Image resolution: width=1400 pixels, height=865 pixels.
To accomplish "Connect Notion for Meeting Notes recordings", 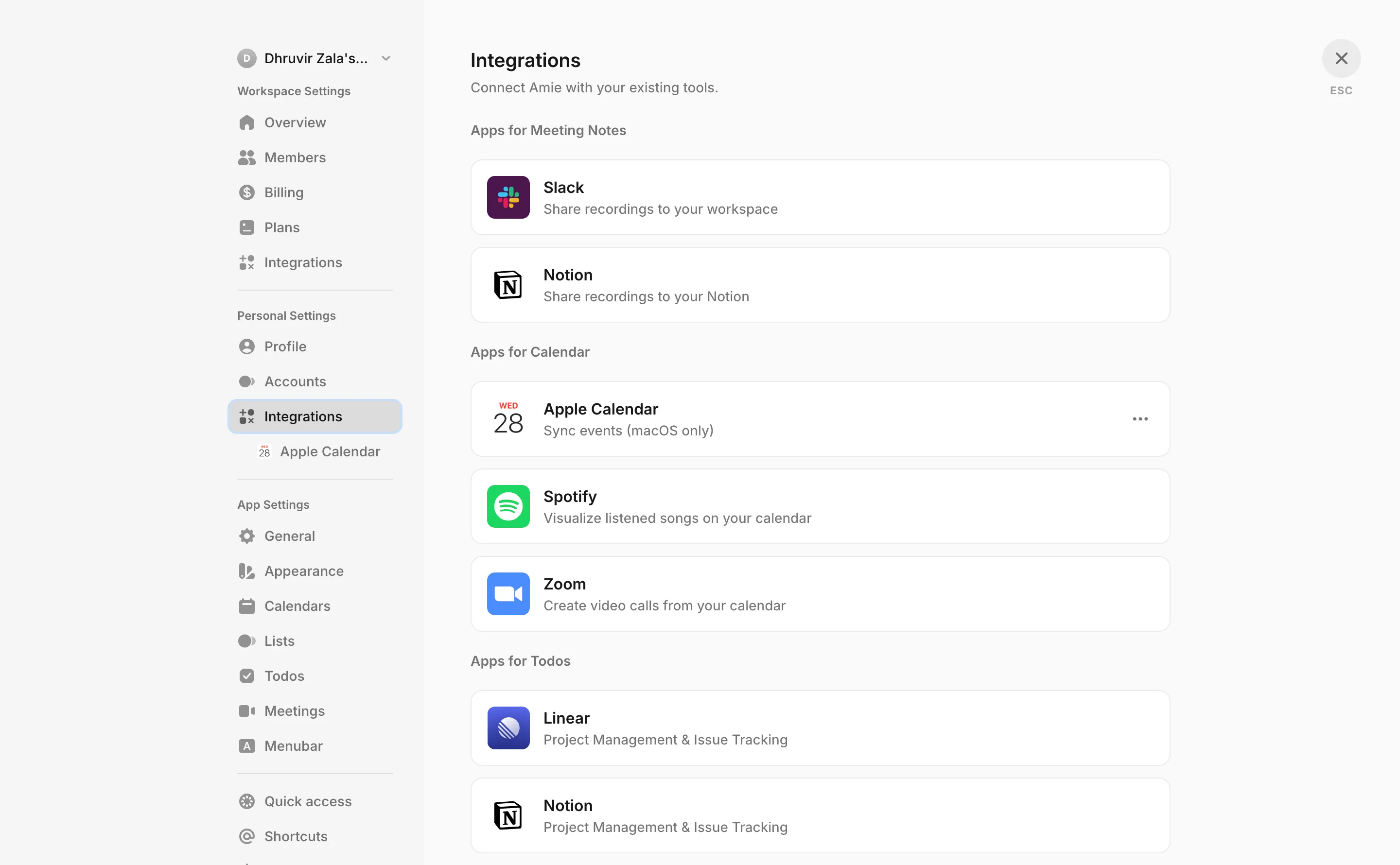I will 820,285.
